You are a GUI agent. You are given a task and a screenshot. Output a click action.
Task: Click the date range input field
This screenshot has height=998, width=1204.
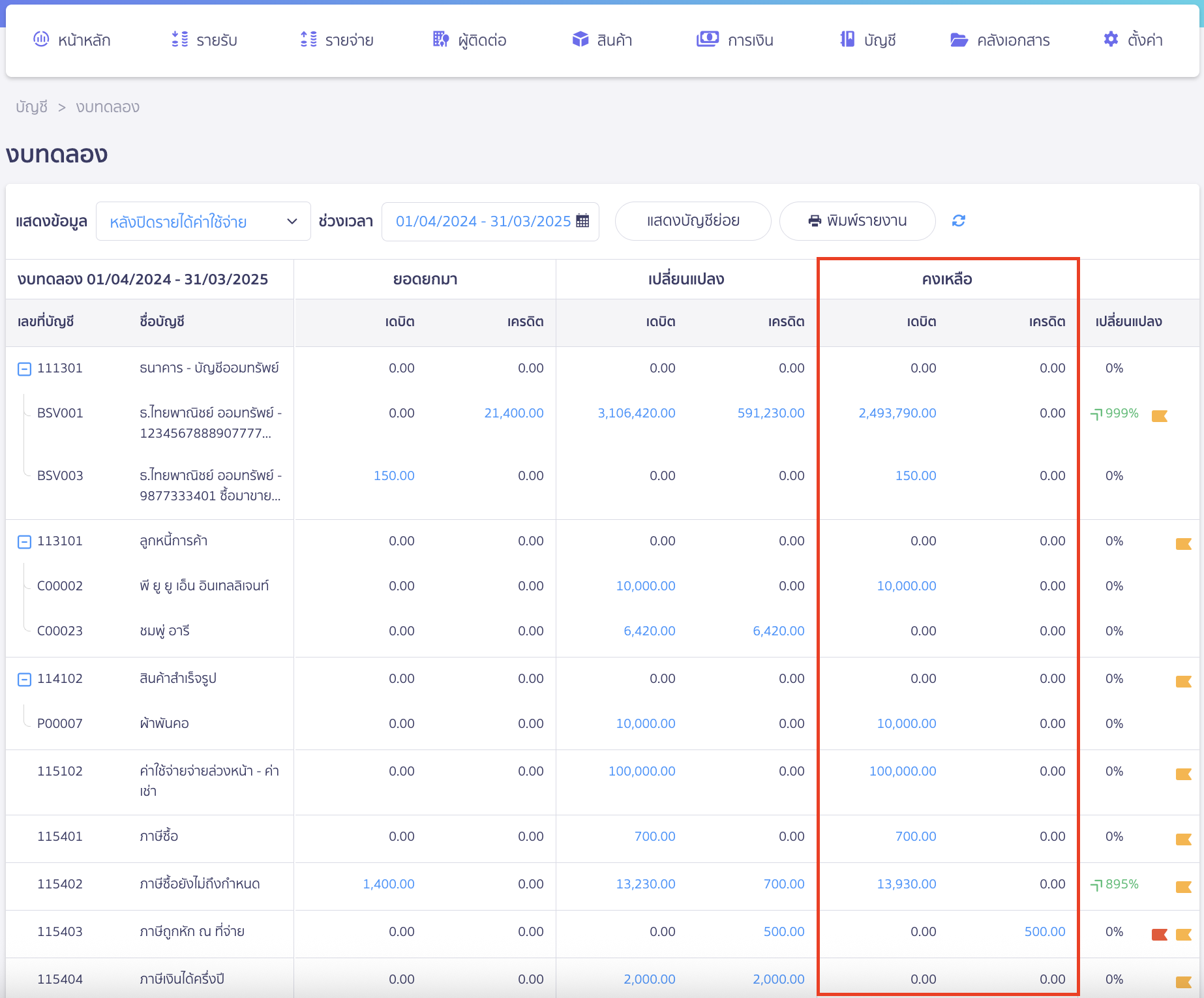pos(483,222)
